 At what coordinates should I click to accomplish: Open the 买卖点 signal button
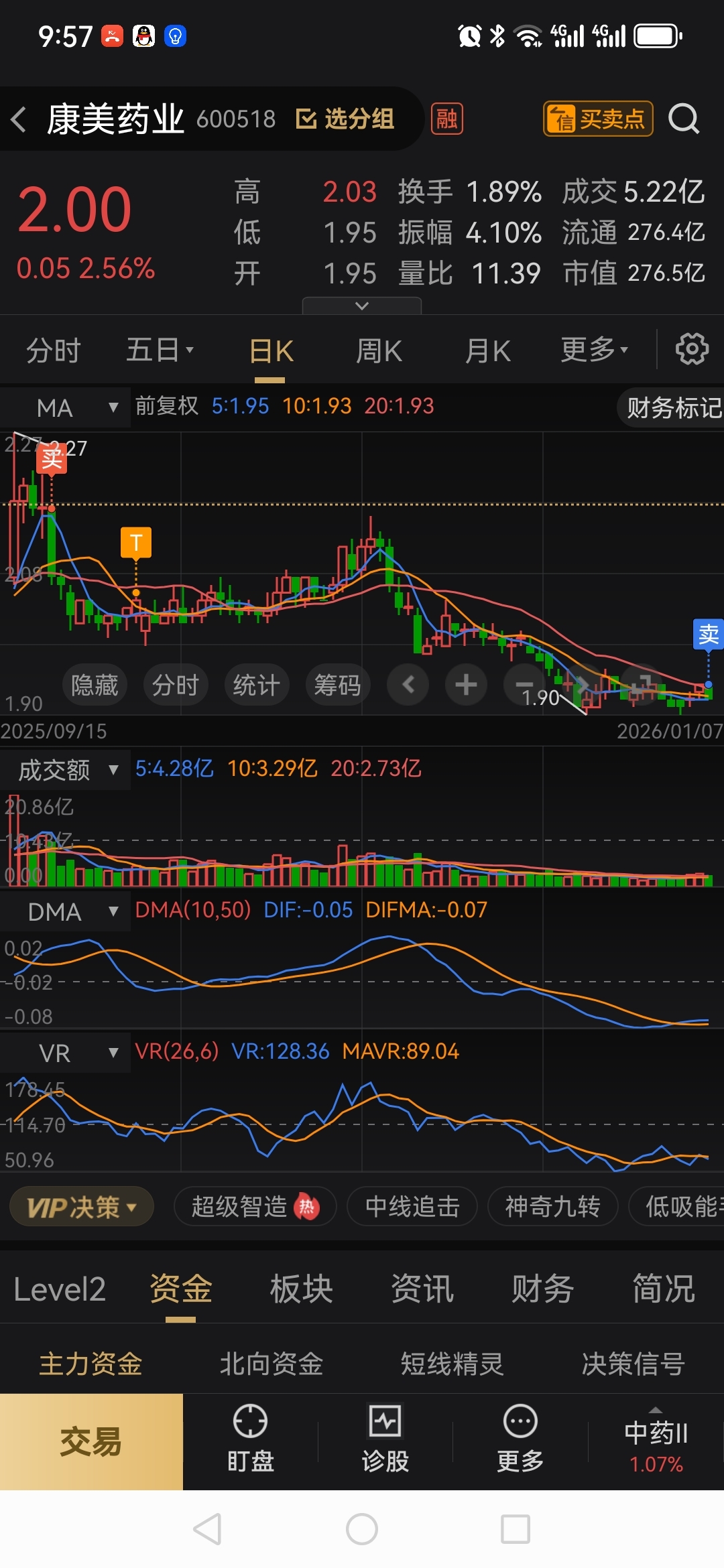(x=598, y=119)
